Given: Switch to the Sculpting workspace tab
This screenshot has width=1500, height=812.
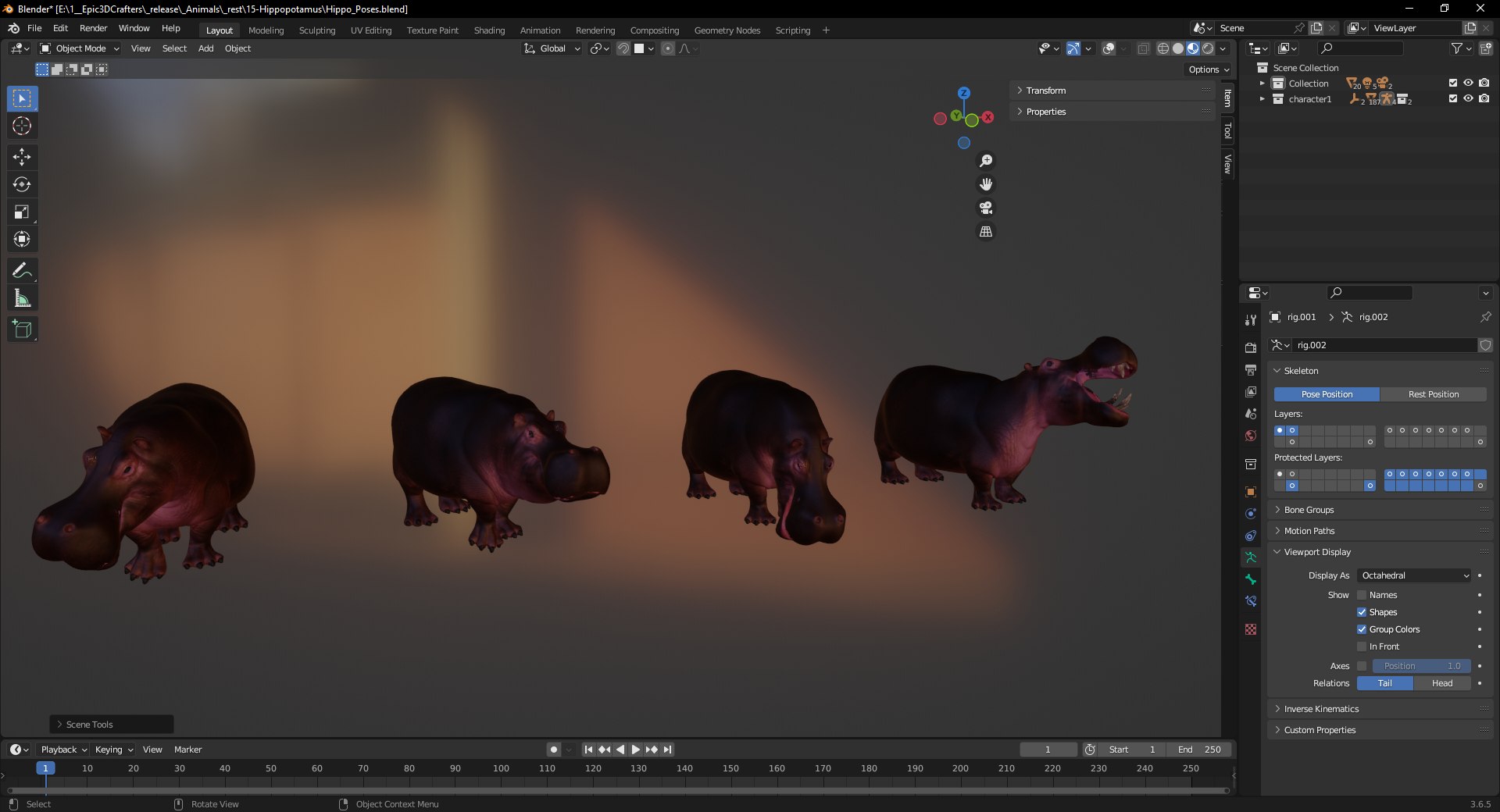Looking at the screenshot, I should click(317, 30).
